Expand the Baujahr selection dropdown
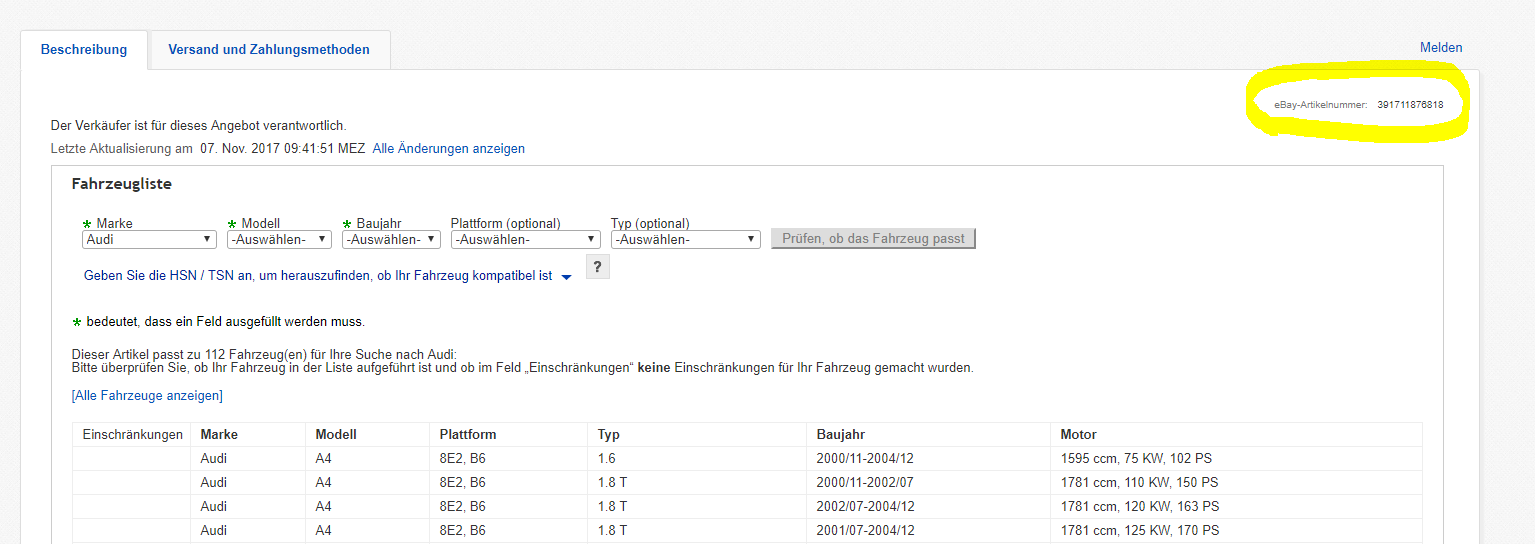Image resolution: width=1535 pixels, height=544 pixels. [391, 240]
